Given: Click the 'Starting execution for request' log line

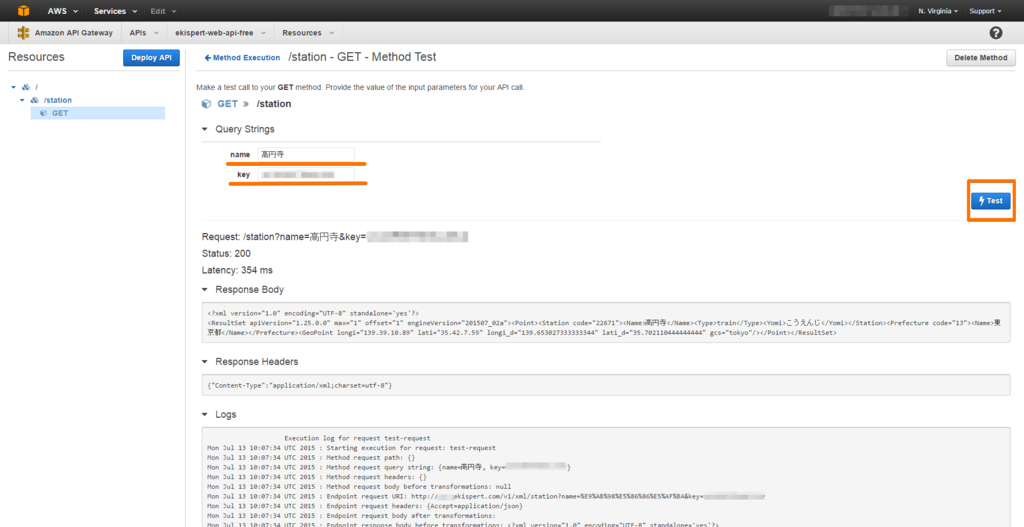Looking at the screenshot, I should [351, 448].
